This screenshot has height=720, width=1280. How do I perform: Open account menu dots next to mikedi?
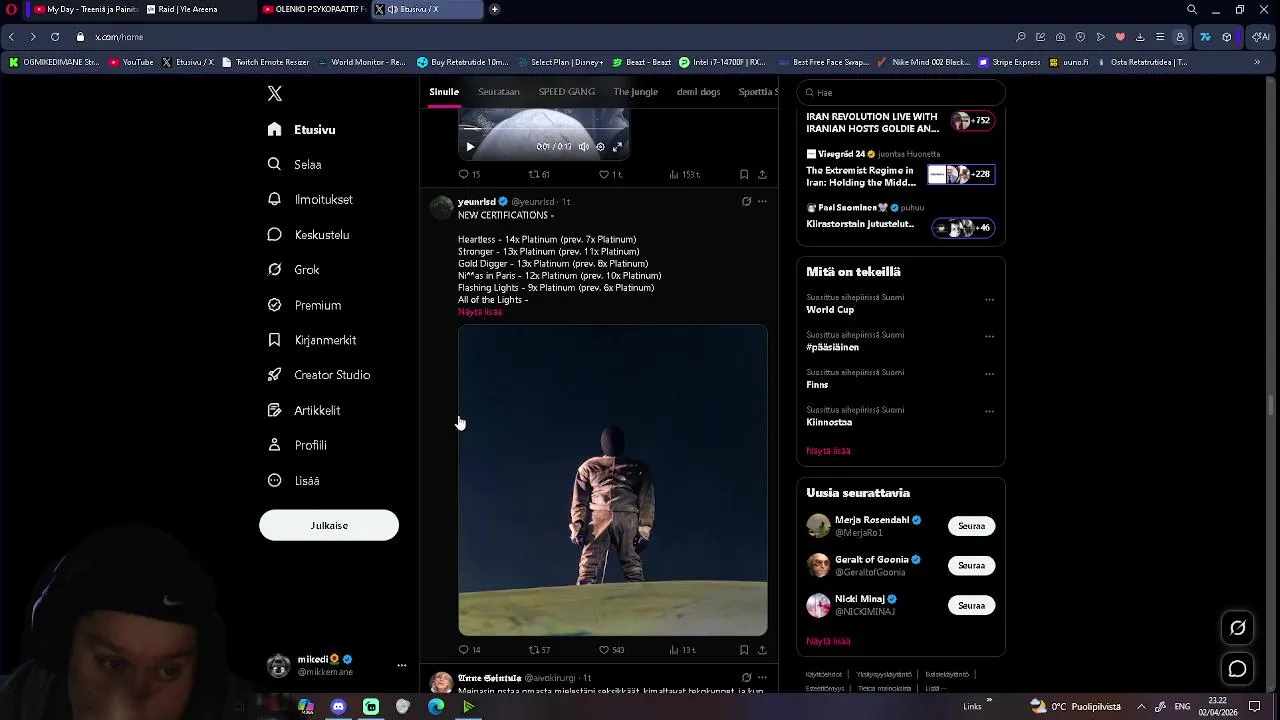pyautogui.click(x=401, y=665)
